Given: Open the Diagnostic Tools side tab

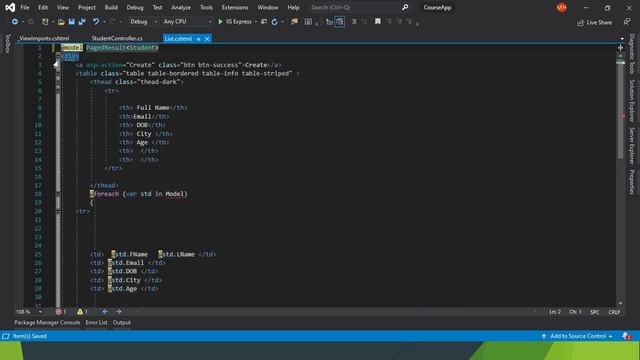Looking at the screenshot, I should (632, 54).
